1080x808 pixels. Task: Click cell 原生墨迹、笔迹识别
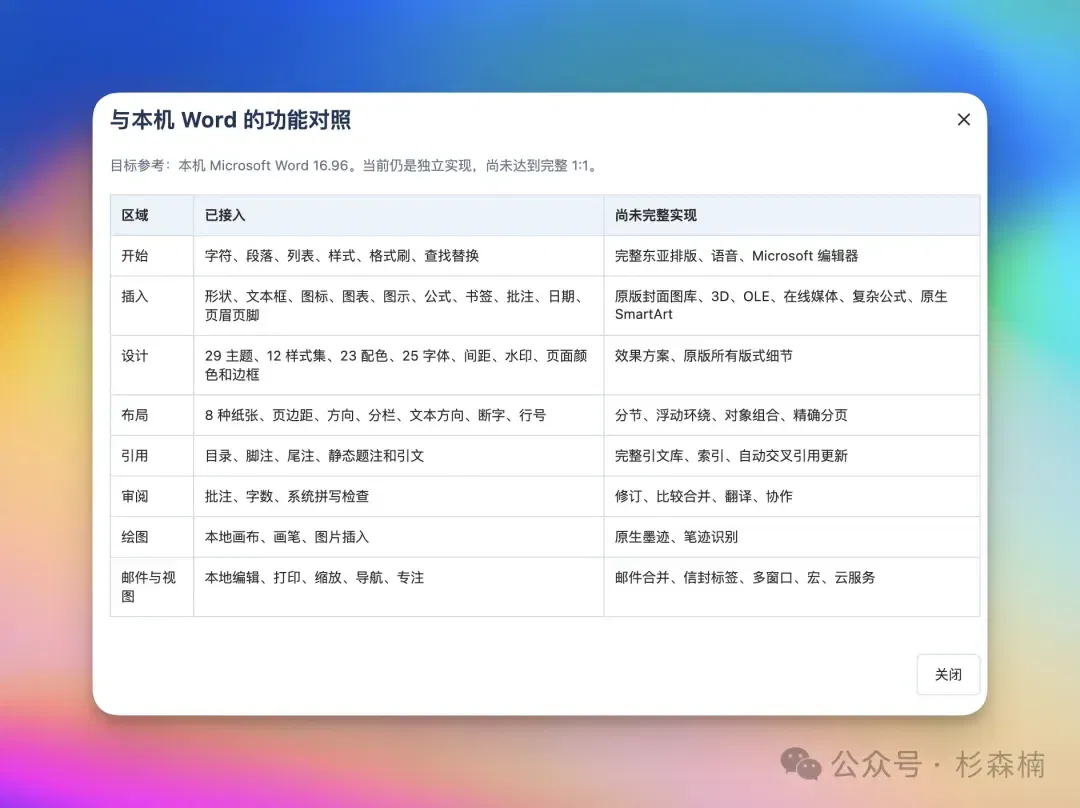792,537
